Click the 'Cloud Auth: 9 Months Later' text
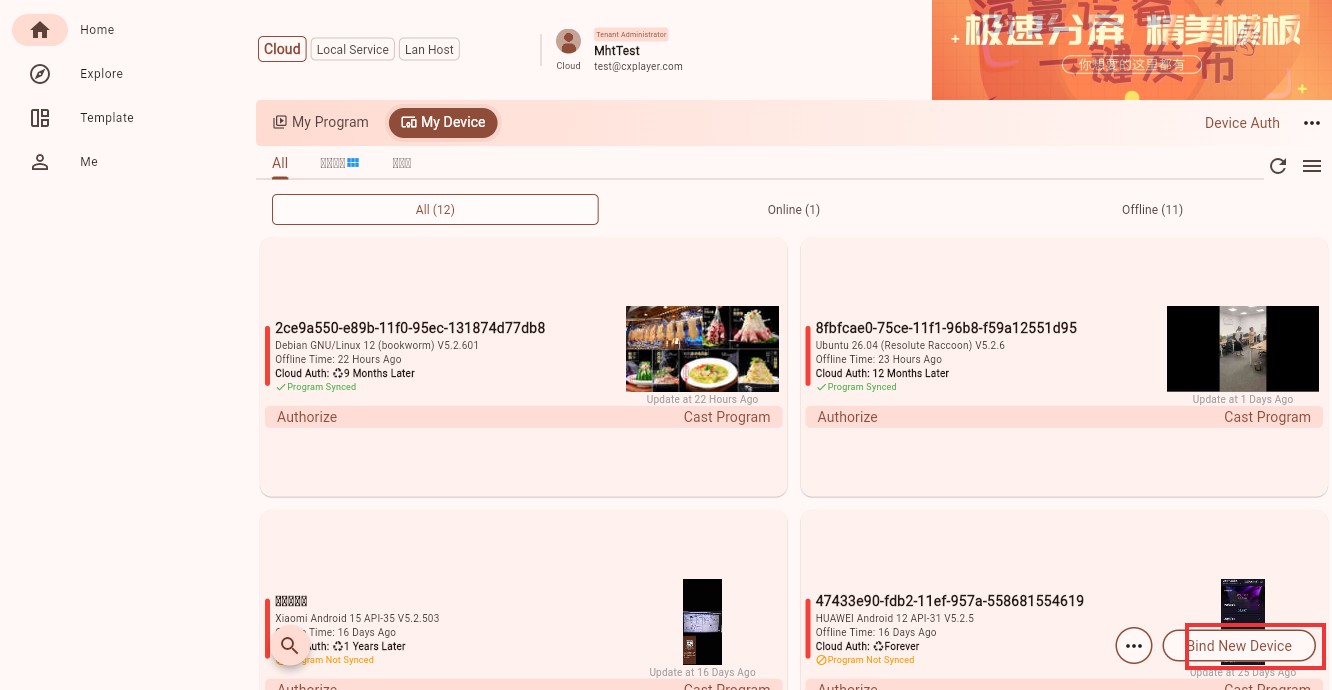The width and height of the screenshot is (1332, 690). tap(345, 373)
